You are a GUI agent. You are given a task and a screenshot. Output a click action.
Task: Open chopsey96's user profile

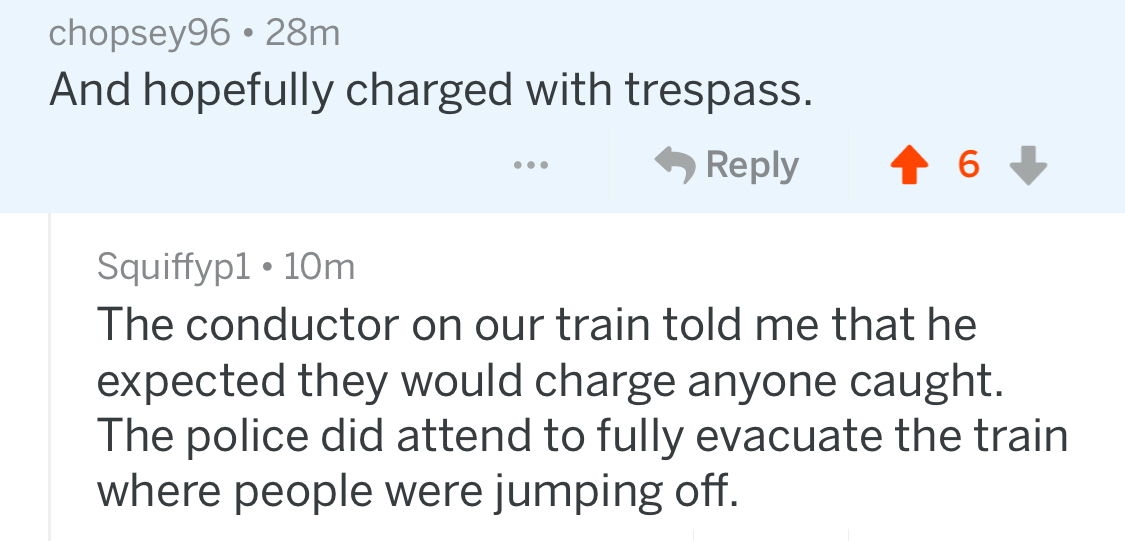139,34
